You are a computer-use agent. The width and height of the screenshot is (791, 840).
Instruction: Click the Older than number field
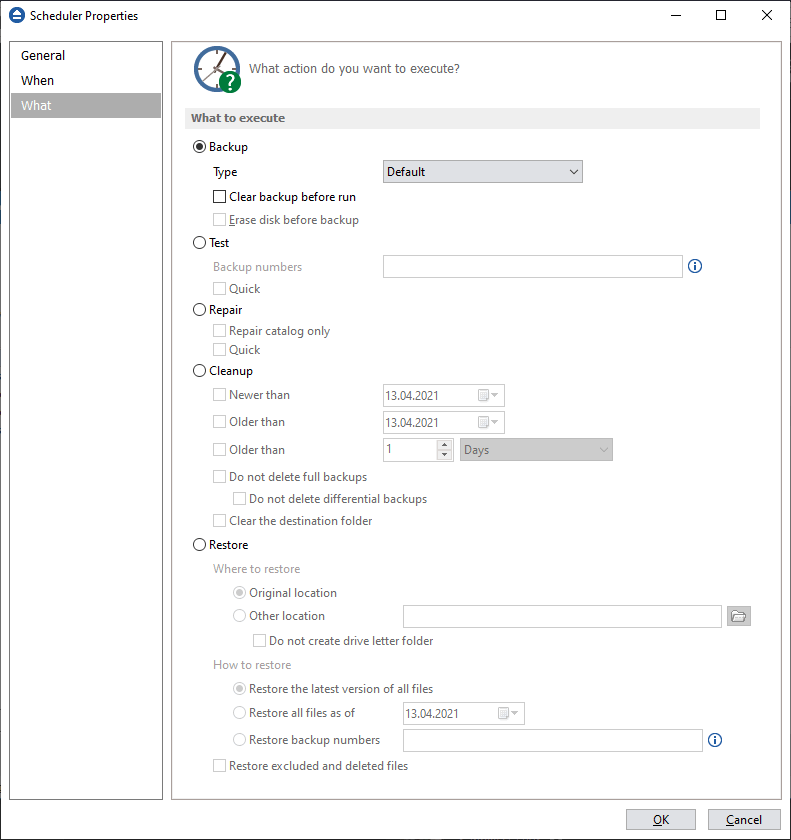coord(410,450)
